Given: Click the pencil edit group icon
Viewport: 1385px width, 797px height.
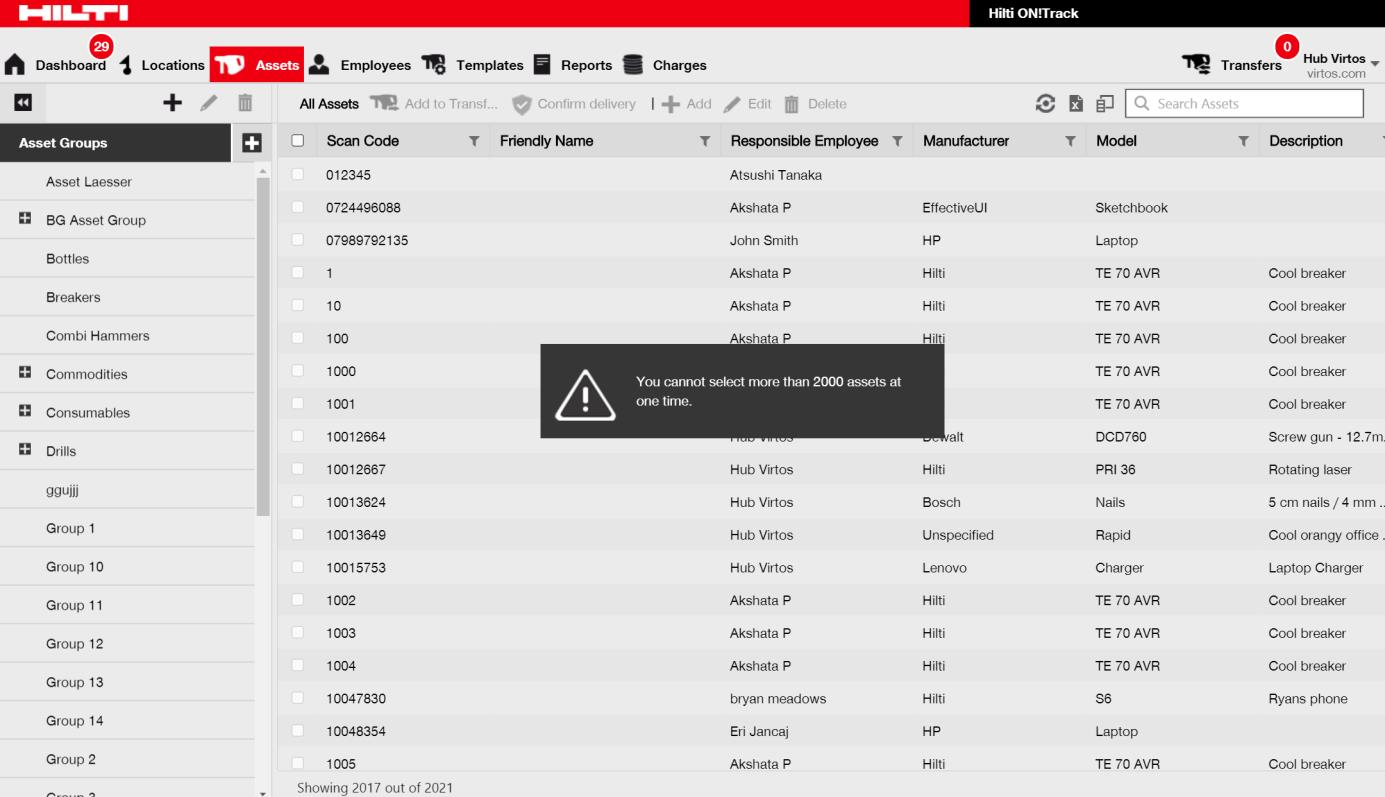Looking at the screenshot, I should point(210,102).
